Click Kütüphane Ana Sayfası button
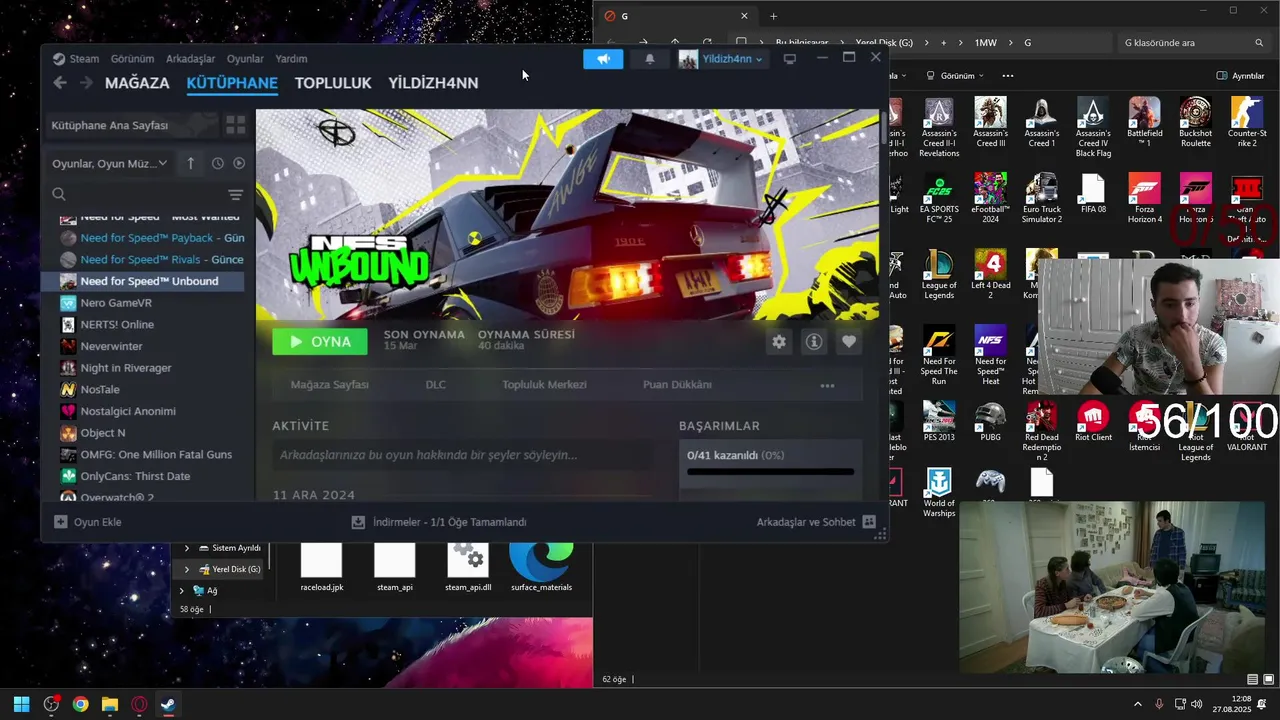 [x=133, y=125]
